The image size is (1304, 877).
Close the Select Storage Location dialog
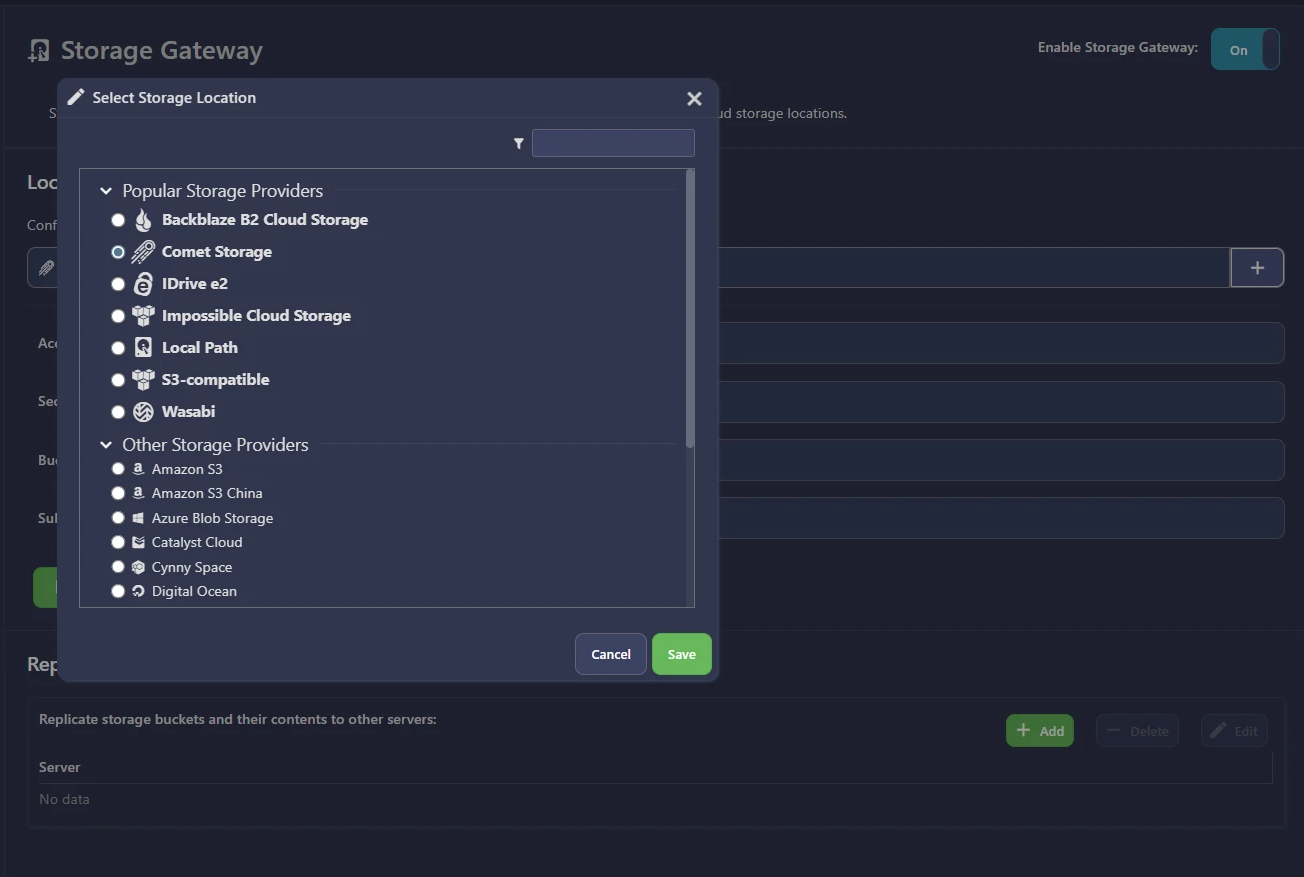[695, 98]
